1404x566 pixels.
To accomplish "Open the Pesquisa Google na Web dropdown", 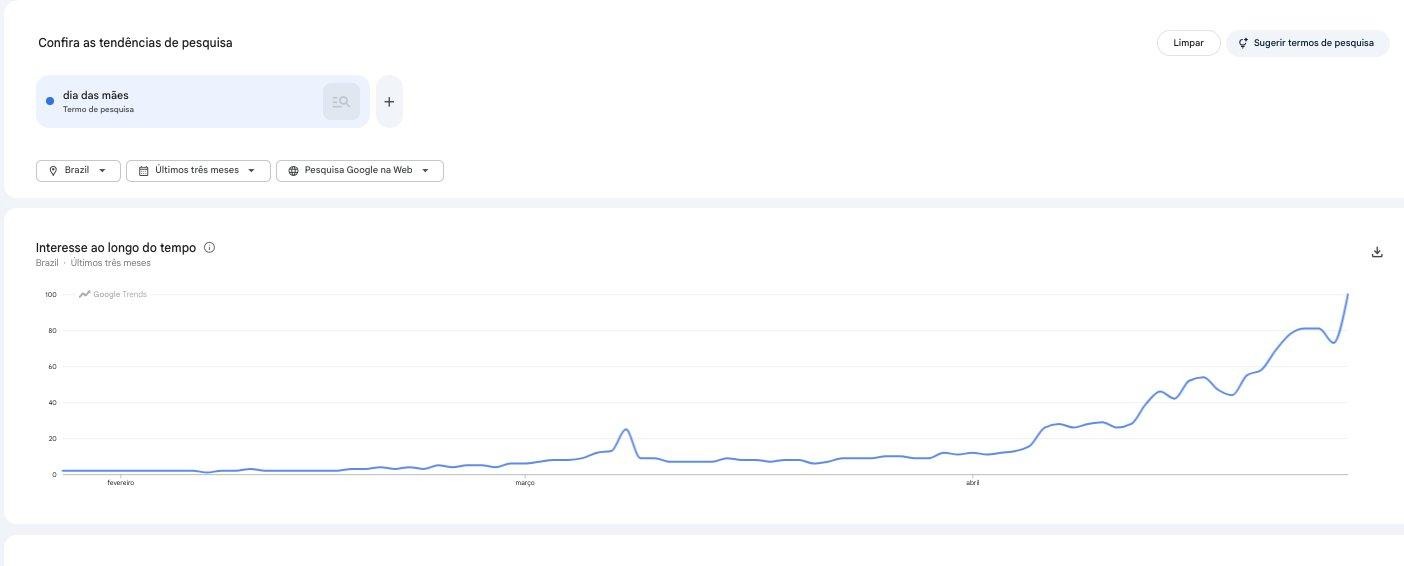I will (x=360, y=171).
